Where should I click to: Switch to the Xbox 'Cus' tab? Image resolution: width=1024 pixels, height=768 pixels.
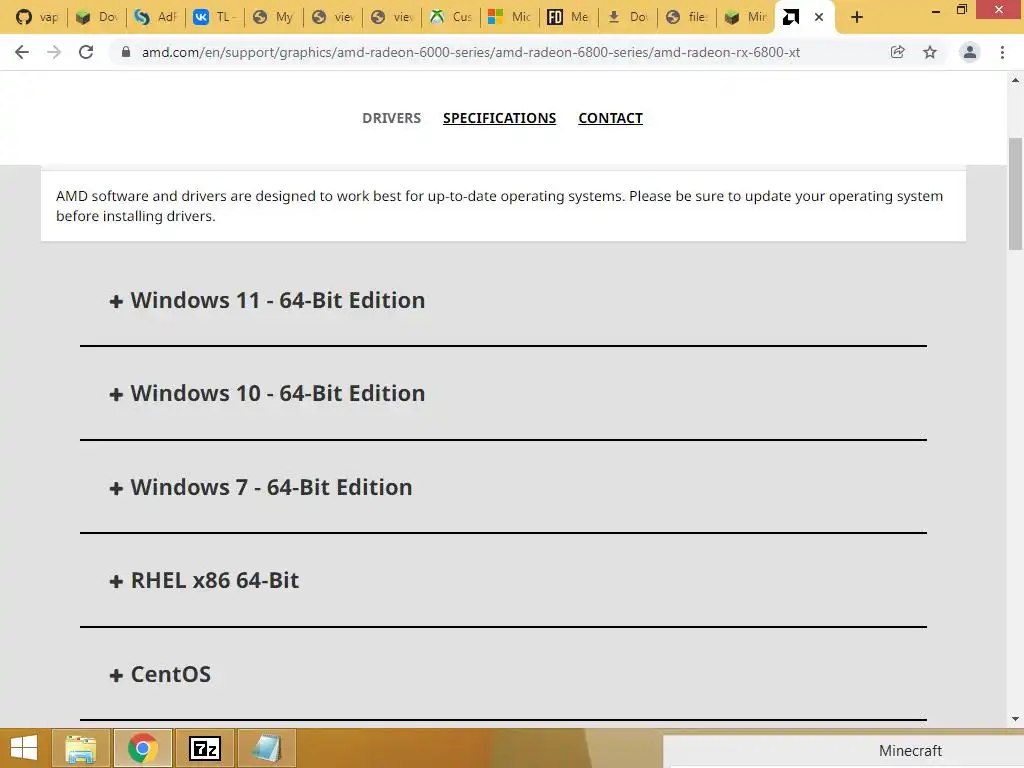pos(451,17)
